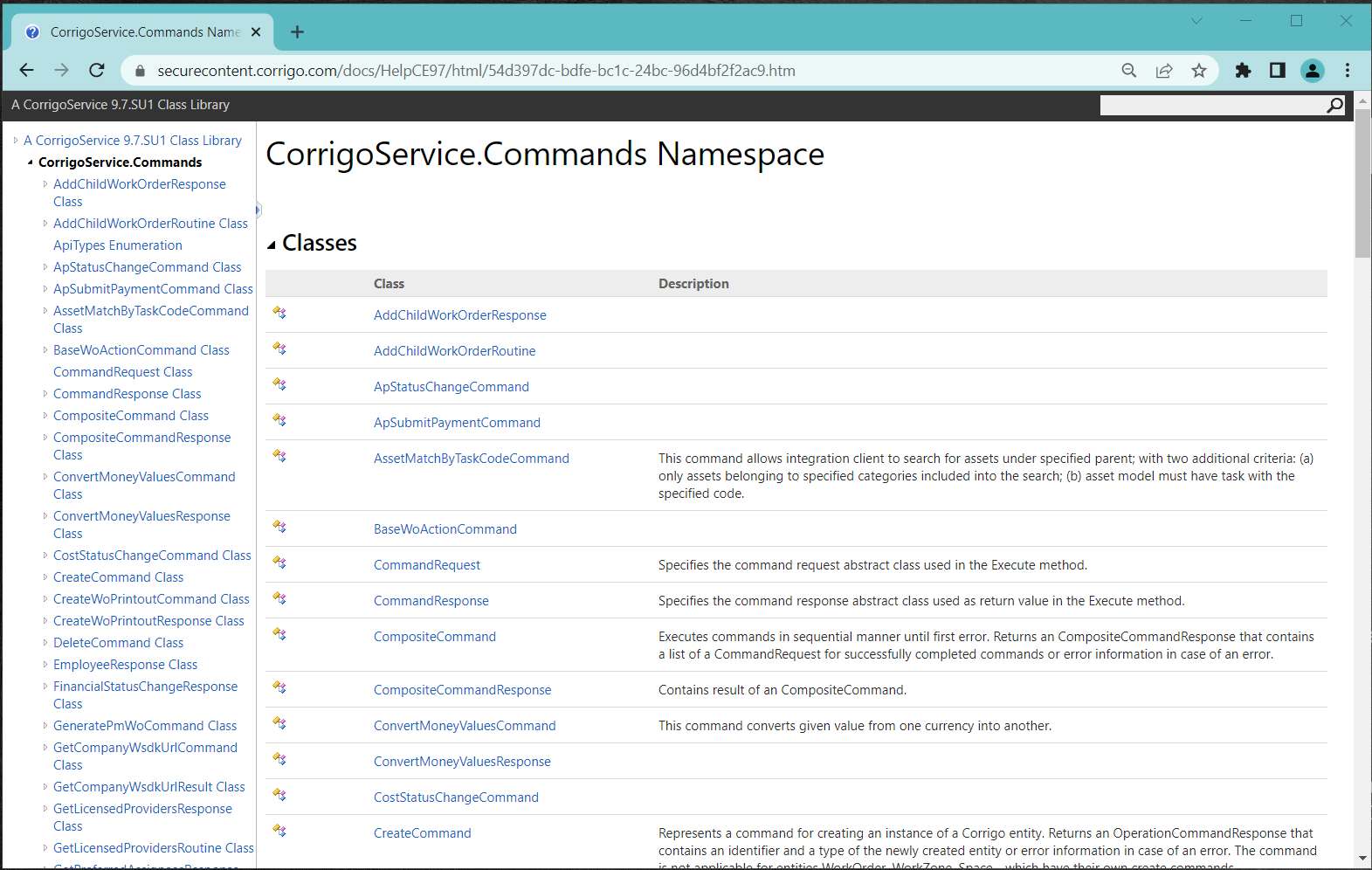Viewport: 1372px width, 870px height.
Task: Click the browser back arrow
Action: click(27, 70)
